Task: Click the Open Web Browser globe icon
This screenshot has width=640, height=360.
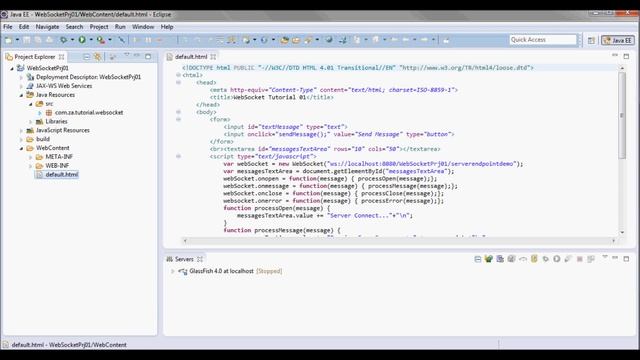Action: click(x=329, y=40)
